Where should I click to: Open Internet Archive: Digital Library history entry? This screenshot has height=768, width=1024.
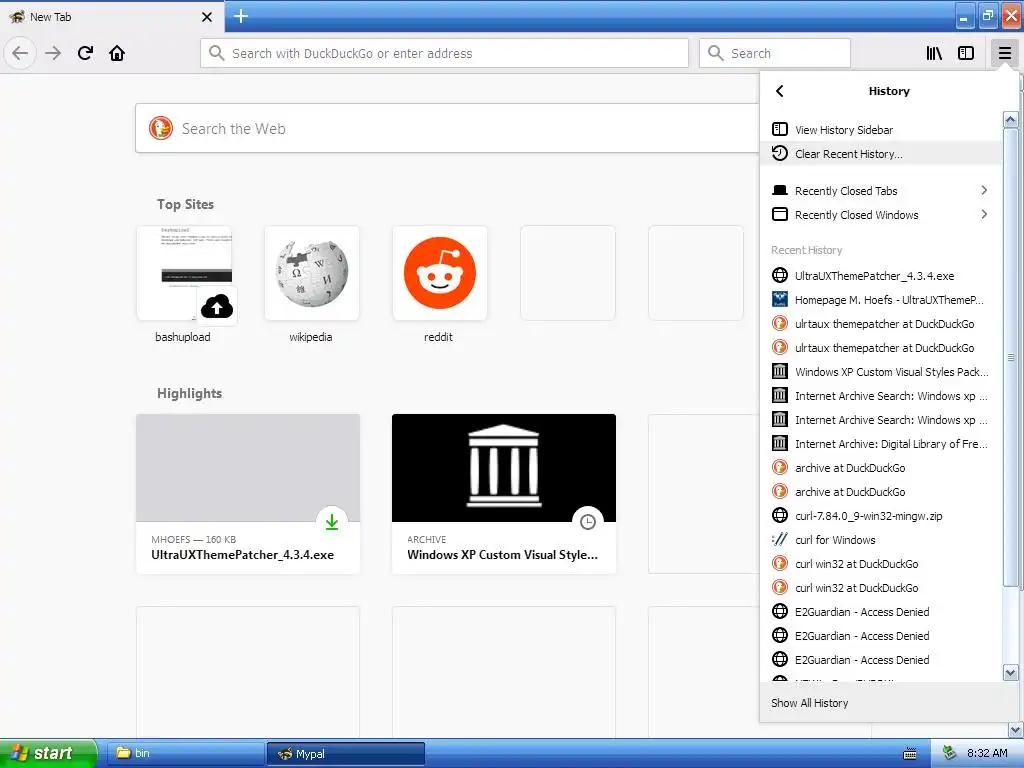click(x=881, y=444)
